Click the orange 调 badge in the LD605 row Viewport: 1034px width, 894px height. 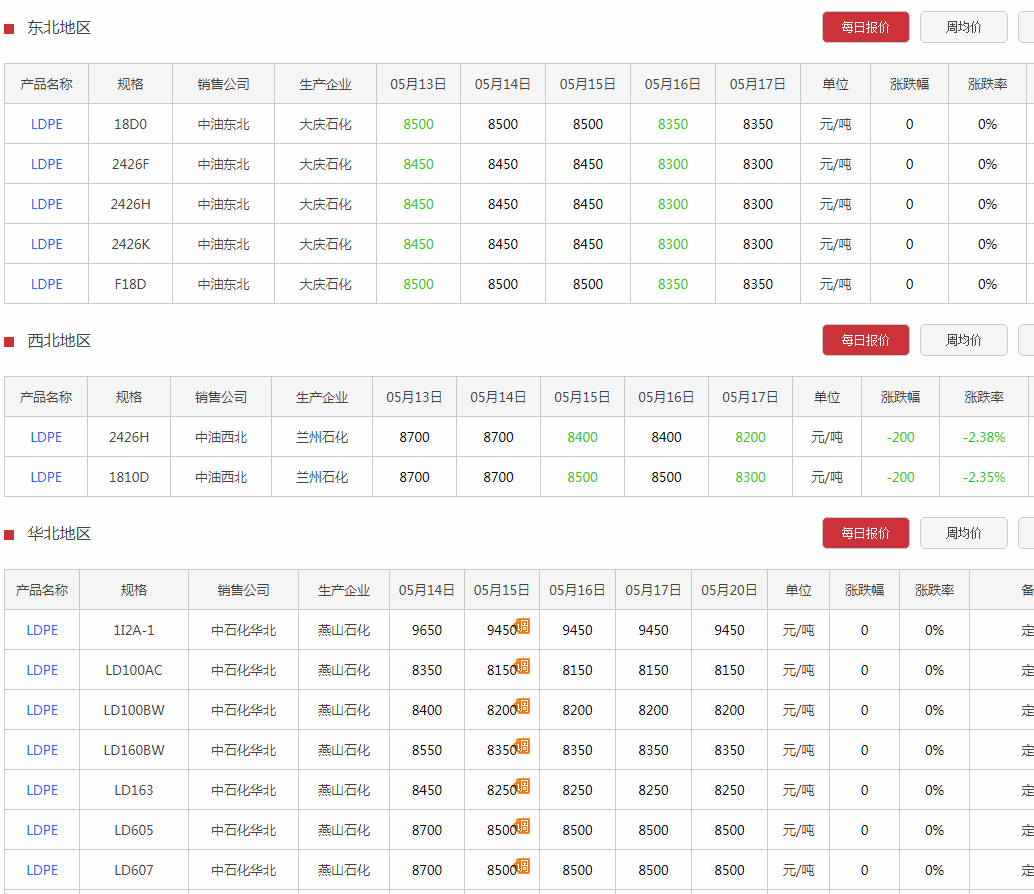[523, 826]
